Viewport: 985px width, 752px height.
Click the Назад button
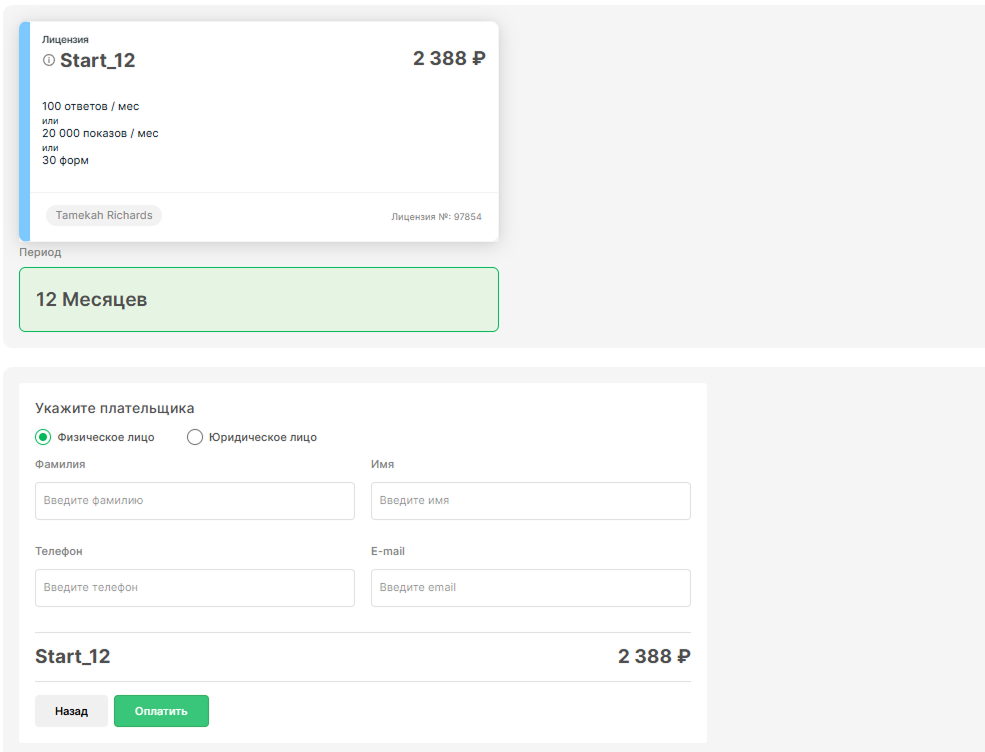point(71,711)
